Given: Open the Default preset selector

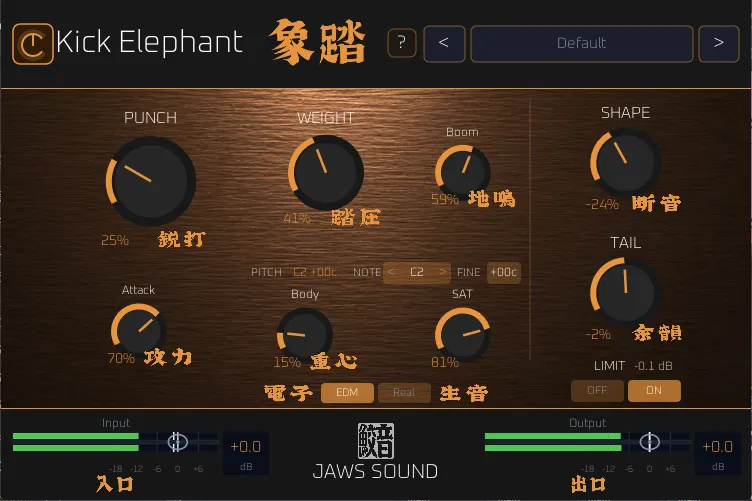Looking at the screenshot, I should pos(582,44).
